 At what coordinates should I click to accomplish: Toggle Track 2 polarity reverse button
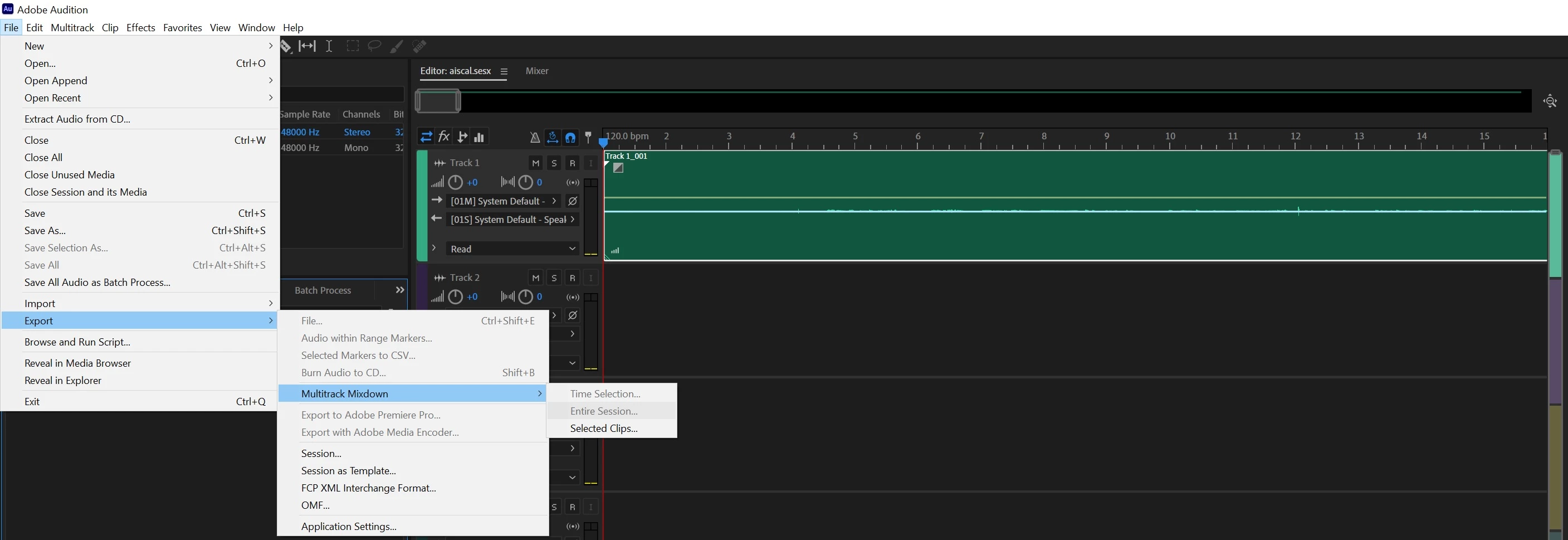573,315
